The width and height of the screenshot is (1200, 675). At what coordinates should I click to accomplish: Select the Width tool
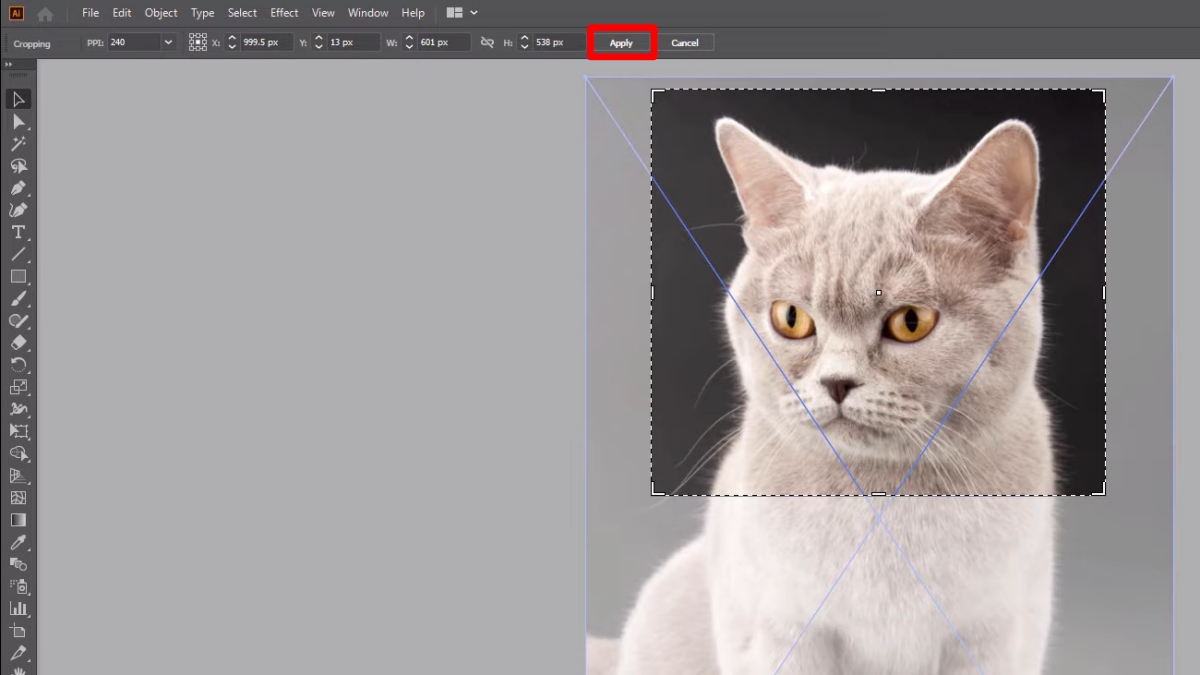coord(18,408)
